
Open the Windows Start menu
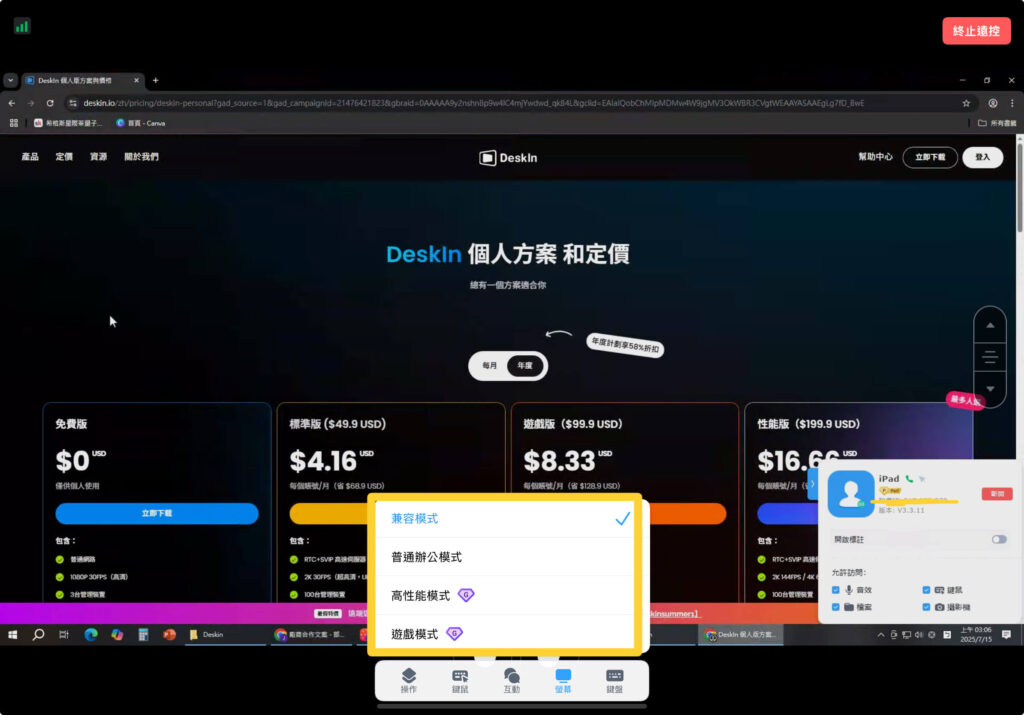12,635
